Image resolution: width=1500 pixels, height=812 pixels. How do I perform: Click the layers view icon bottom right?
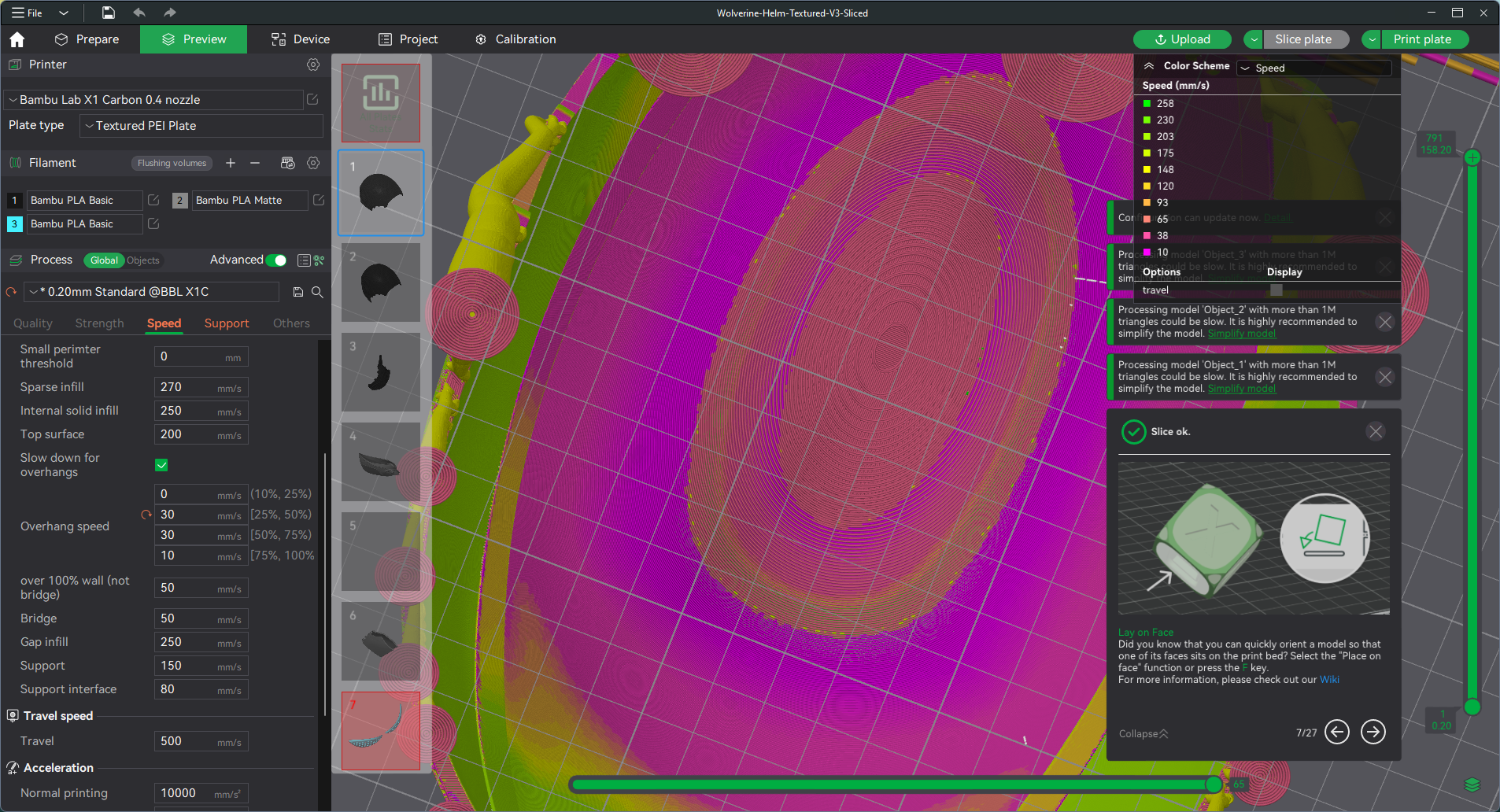[1472, 784]
